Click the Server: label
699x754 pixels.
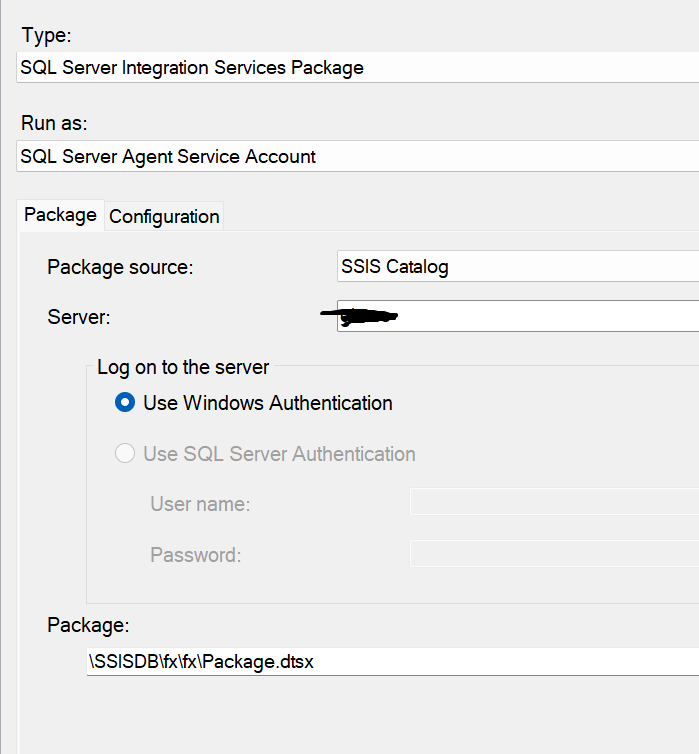pyautogui.click(x=79, y=317)
